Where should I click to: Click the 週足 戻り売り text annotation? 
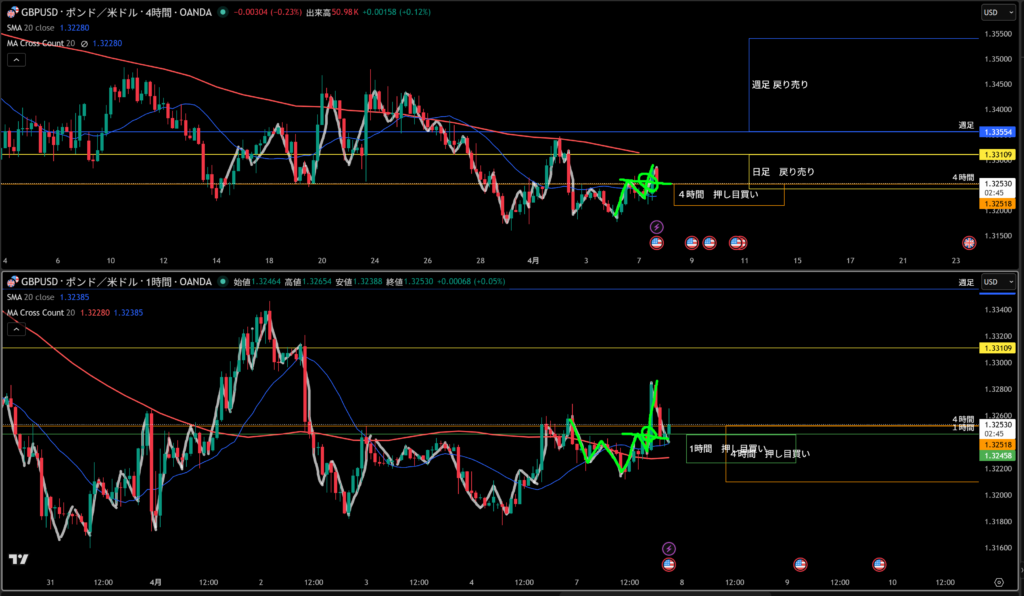(780, 85)
